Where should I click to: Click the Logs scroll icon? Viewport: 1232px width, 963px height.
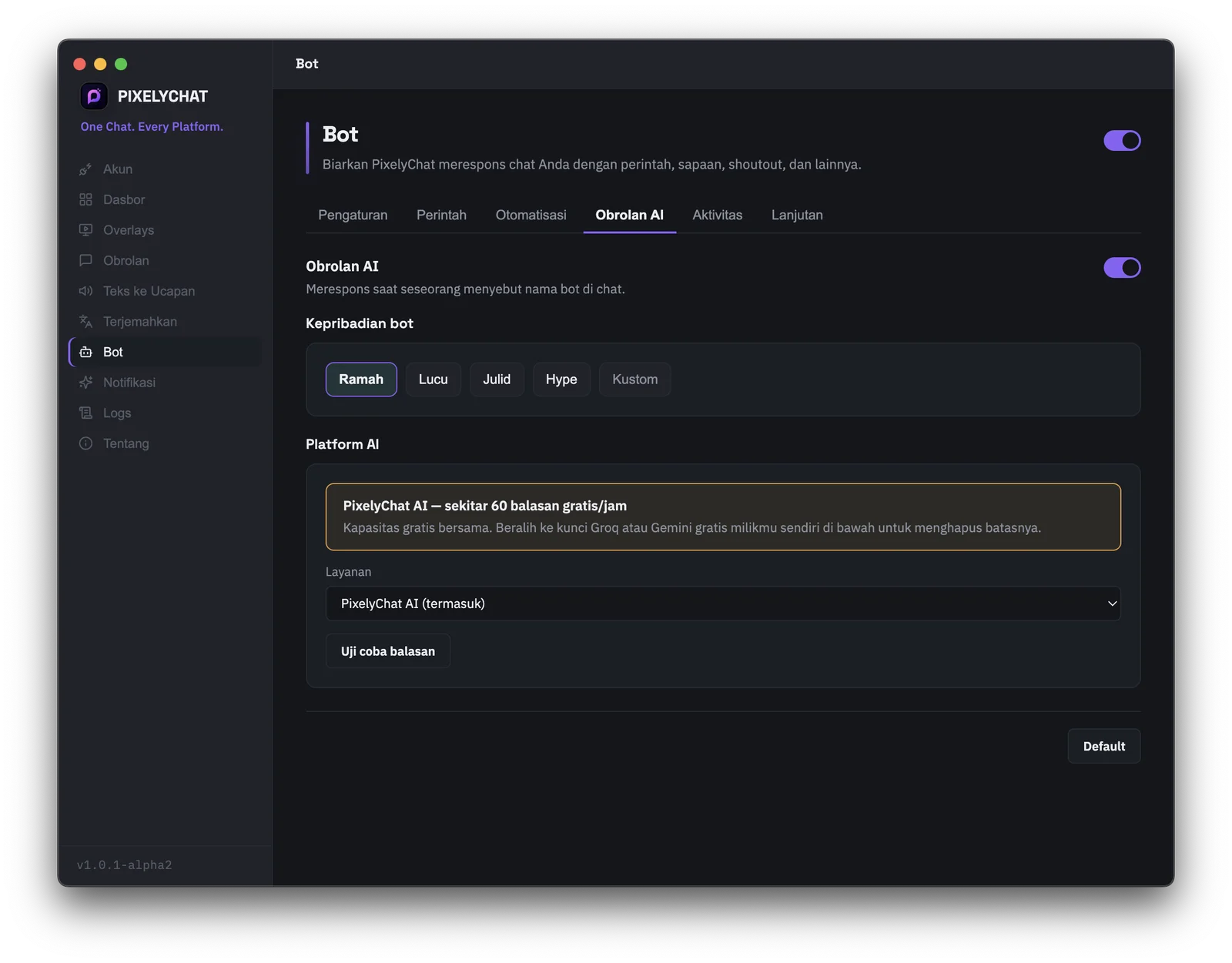pyautogui.click(x=85, y=413)
